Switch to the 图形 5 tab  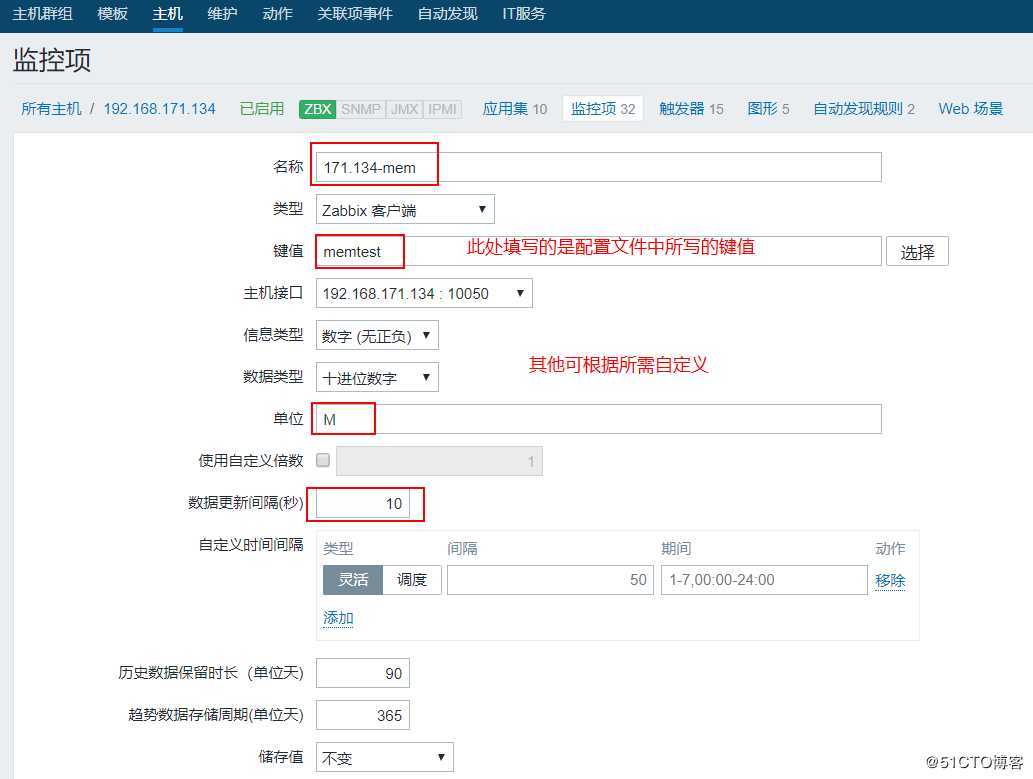[767, 109]
